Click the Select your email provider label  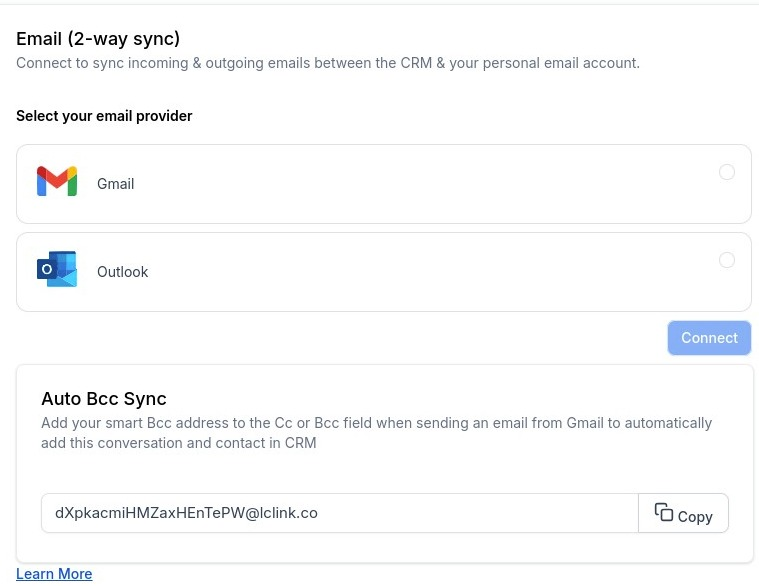point(104,116)
